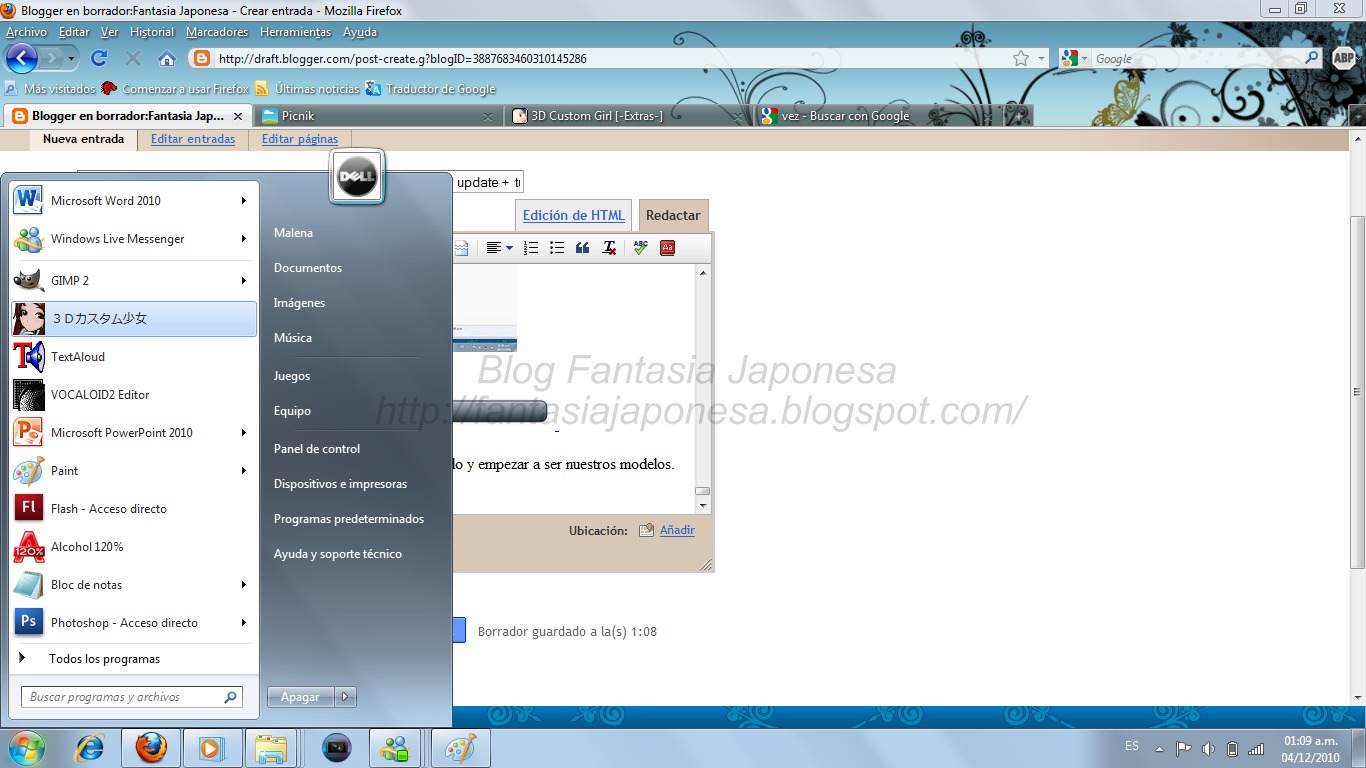
Task: Launch 3D Custom Girl Japanese-titled program
Action: click(134, 319)
